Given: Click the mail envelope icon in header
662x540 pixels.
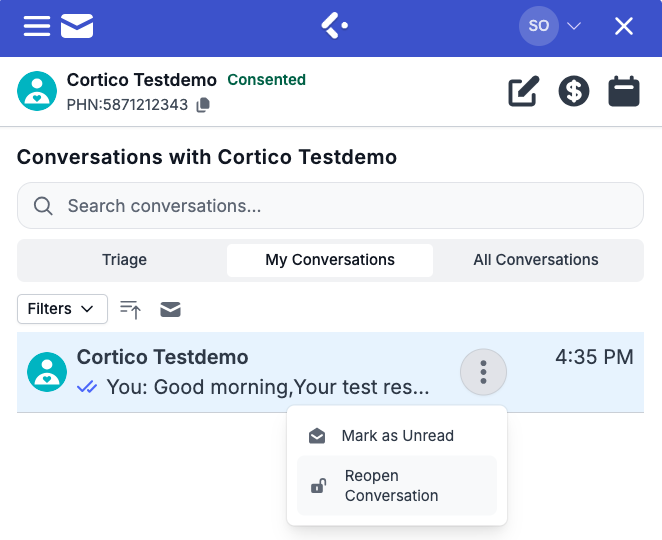Looking at the screenshot, I should [77, 26].
